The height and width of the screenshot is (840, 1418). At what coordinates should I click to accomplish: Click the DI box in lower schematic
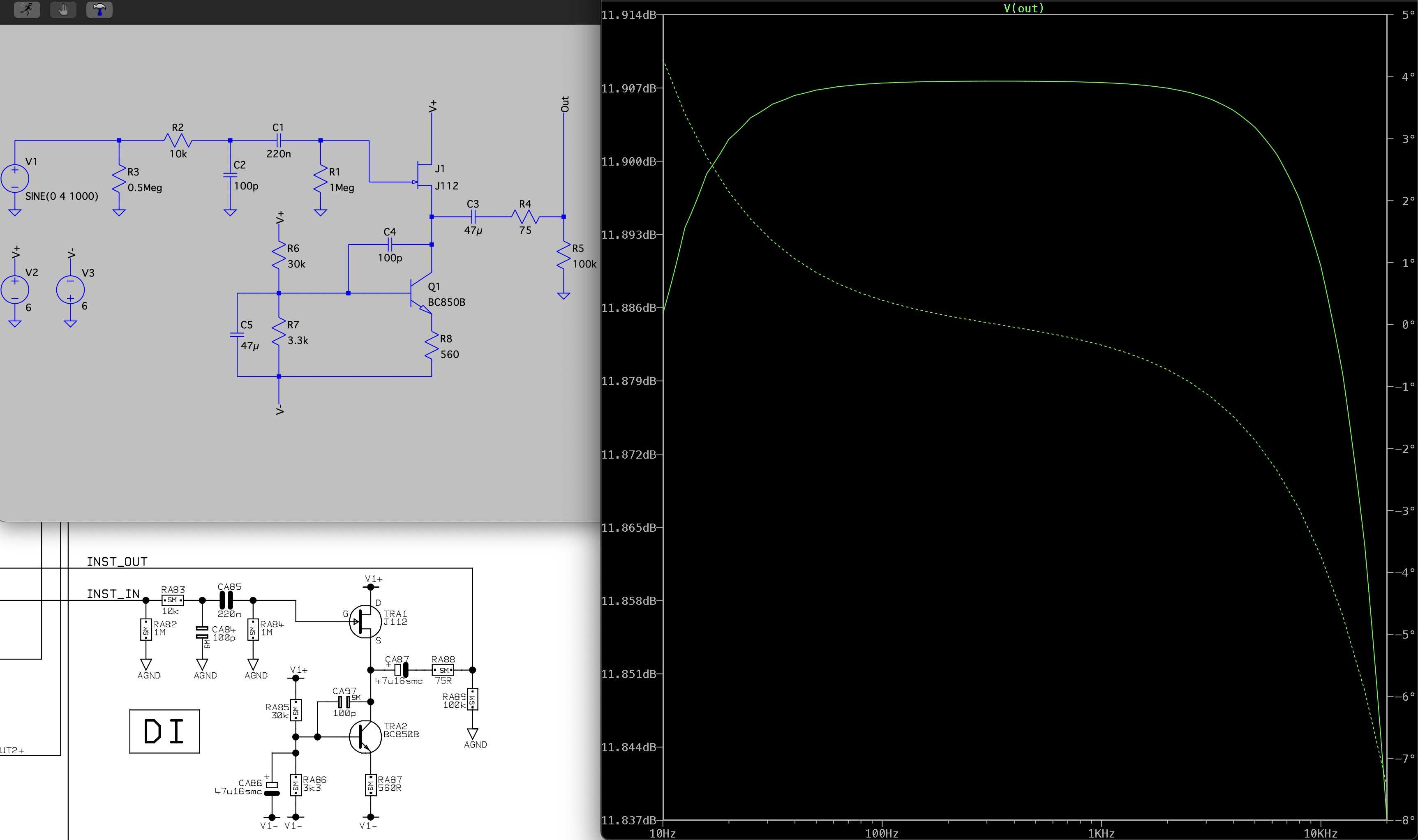(164, 731)
